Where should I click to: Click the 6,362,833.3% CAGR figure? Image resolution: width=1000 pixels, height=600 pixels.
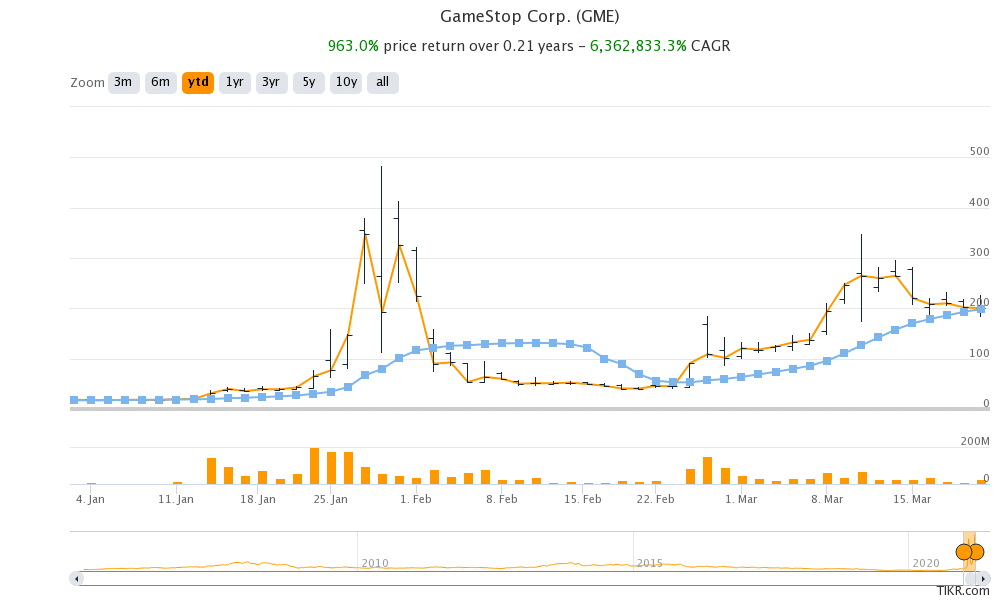pos(638,46)
